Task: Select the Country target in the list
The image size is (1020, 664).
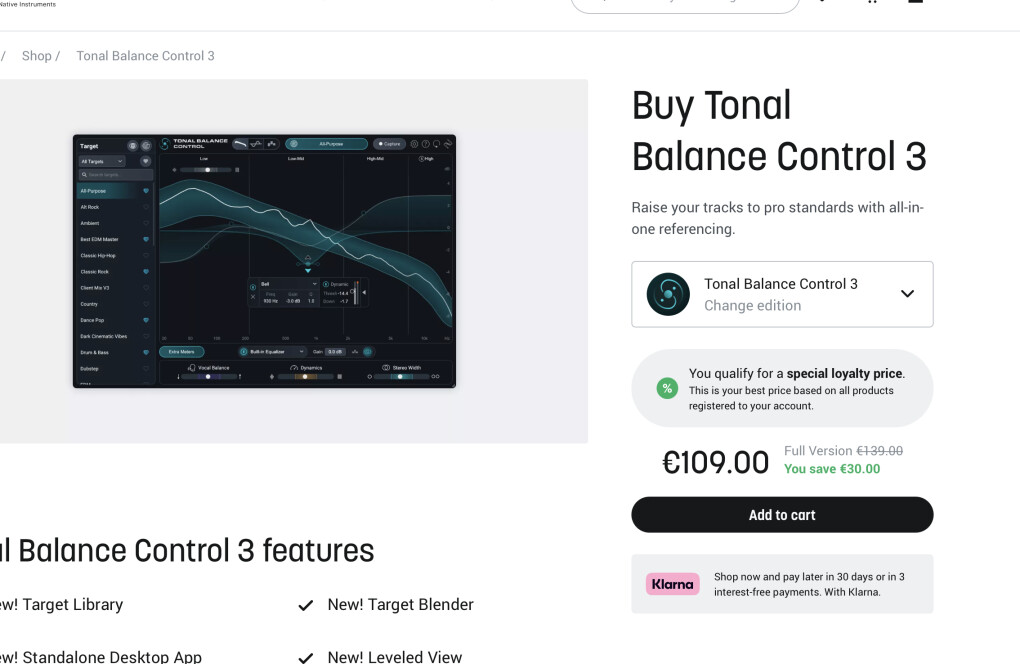Action: 90,304
